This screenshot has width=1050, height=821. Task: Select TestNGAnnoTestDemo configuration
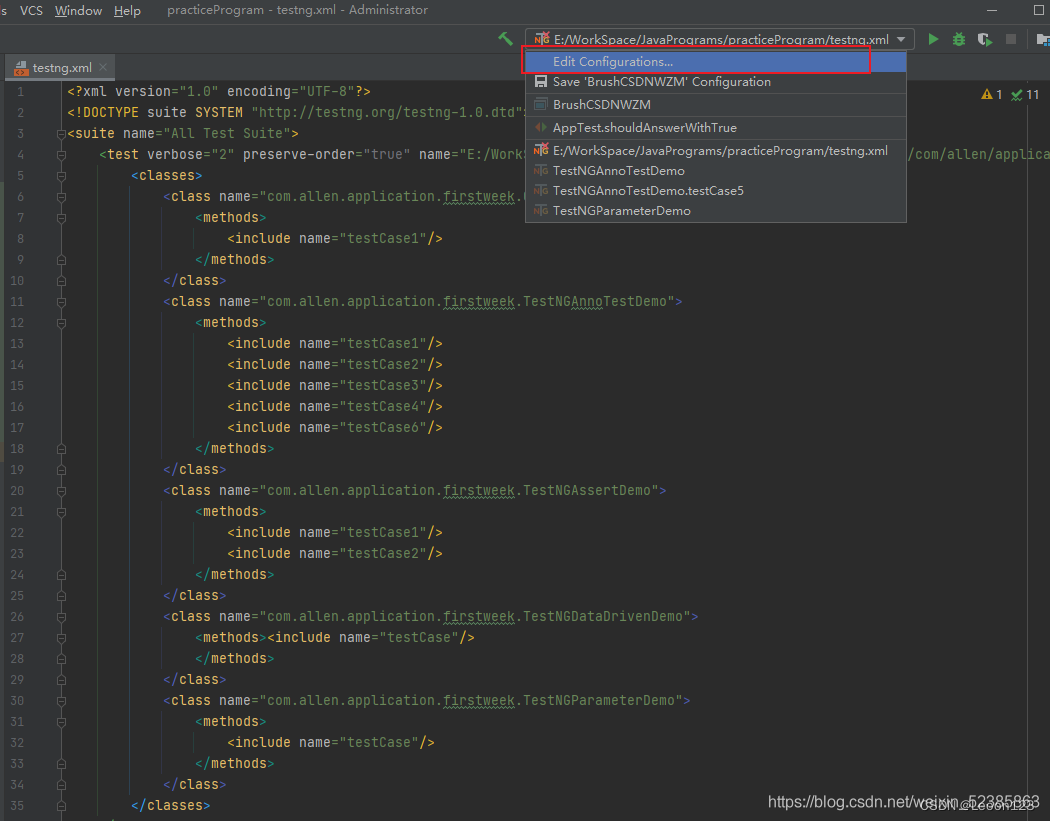[x=715, y=171]
